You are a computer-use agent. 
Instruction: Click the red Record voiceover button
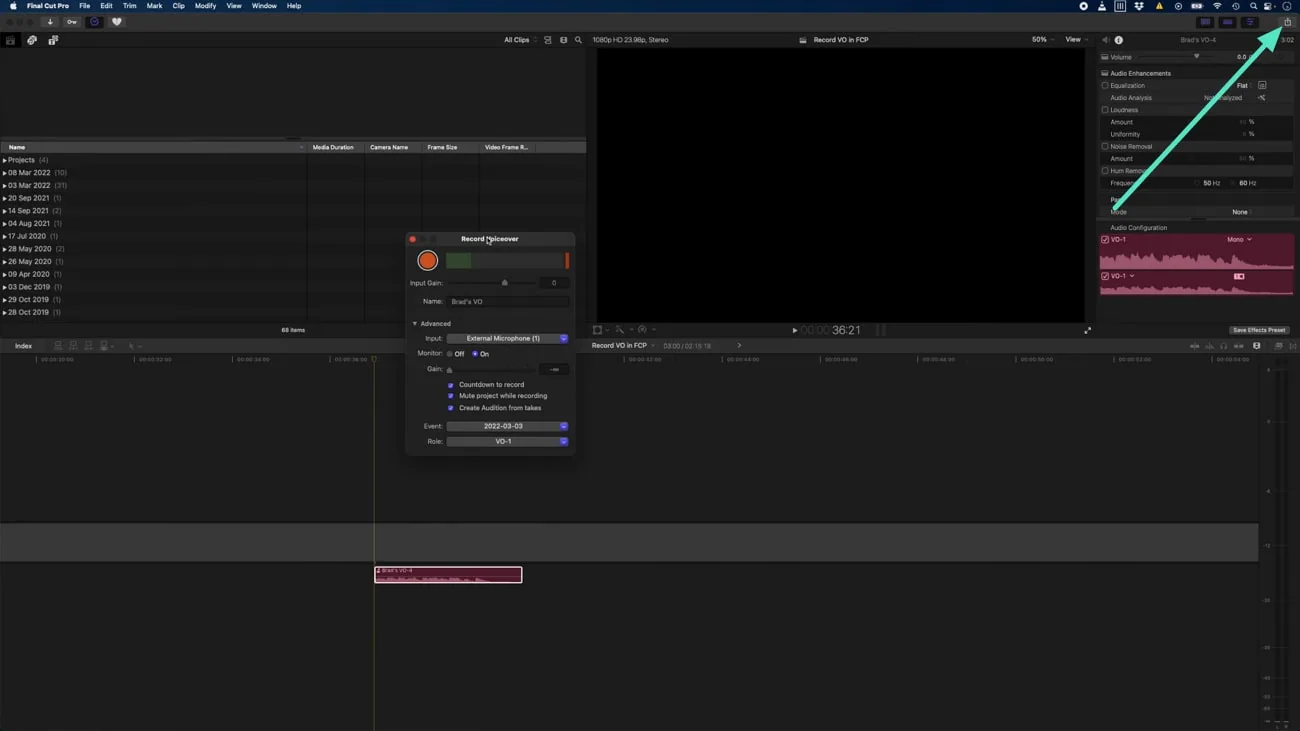click(x=427, y=260)
